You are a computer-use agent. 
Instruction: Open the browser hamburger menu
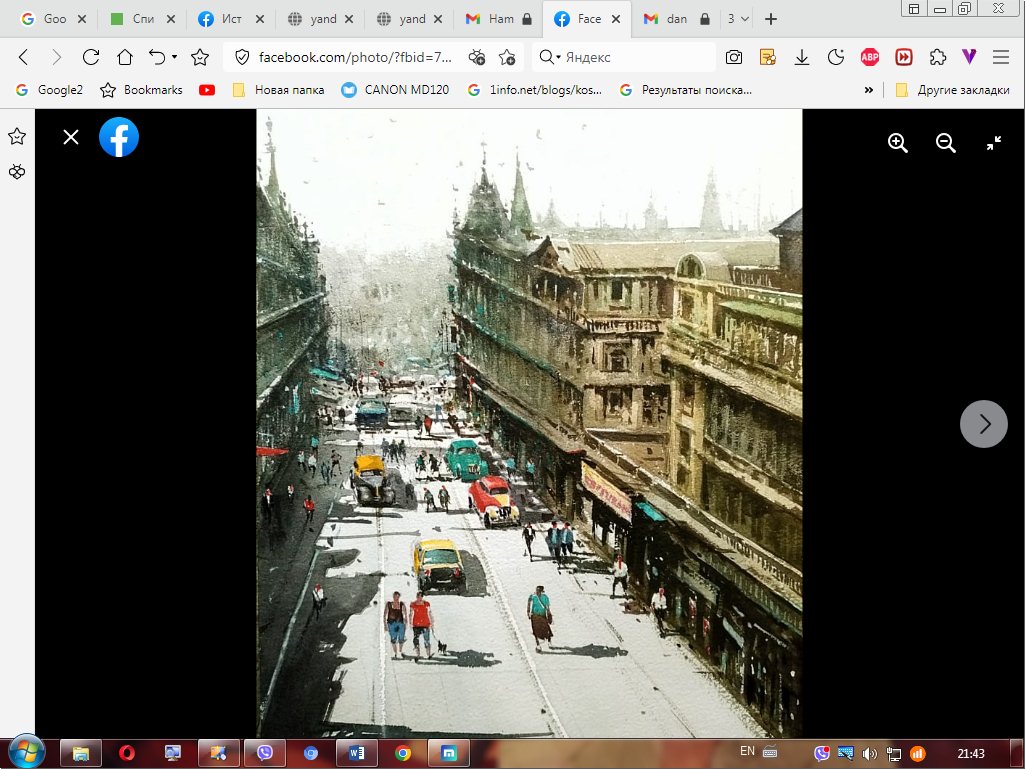[x=1001, y=57]
